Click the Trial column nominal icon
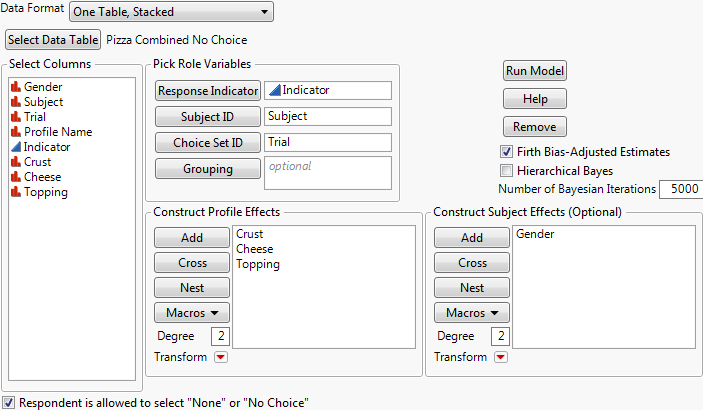Screen dimensions: 703x410 [16, 117]
